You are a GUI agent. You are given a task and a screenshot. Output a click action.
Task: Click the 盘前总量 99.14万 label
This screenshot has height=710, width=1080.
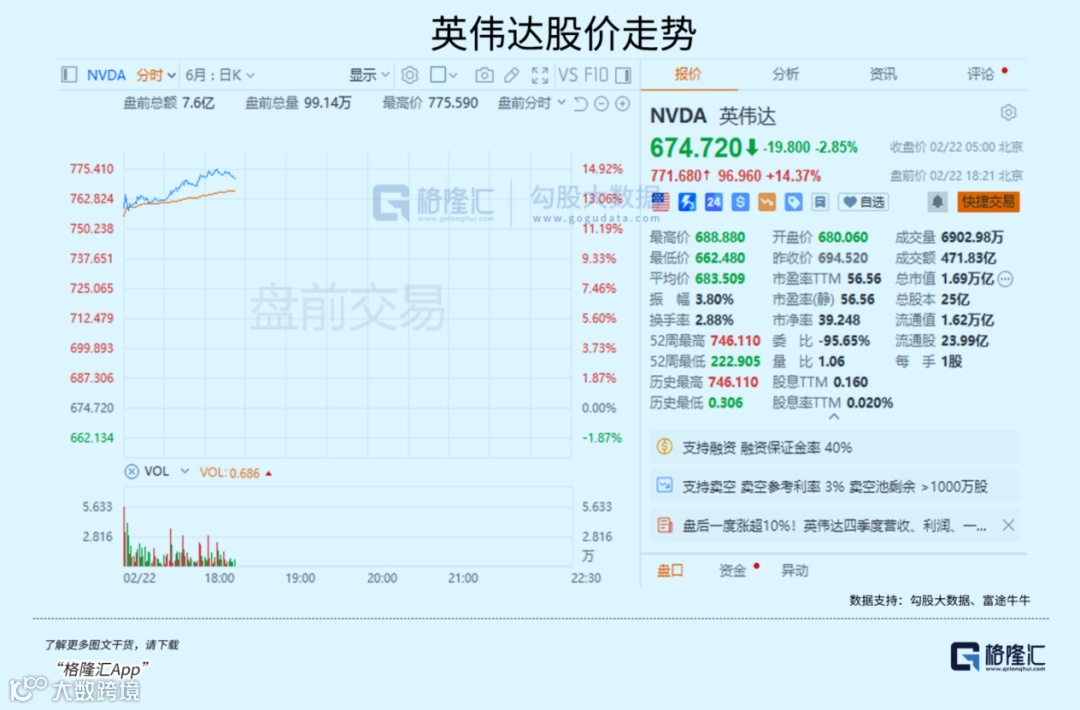(298, 103)
